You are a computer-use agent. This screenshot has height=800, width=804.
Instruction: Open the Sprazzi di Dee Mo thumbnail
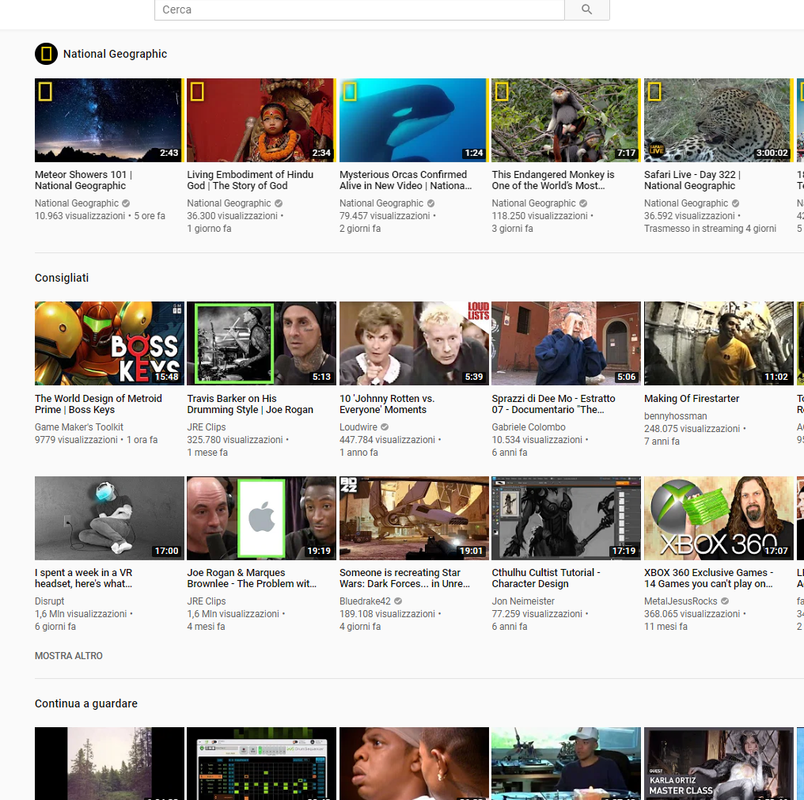click(x=566, y=343)
